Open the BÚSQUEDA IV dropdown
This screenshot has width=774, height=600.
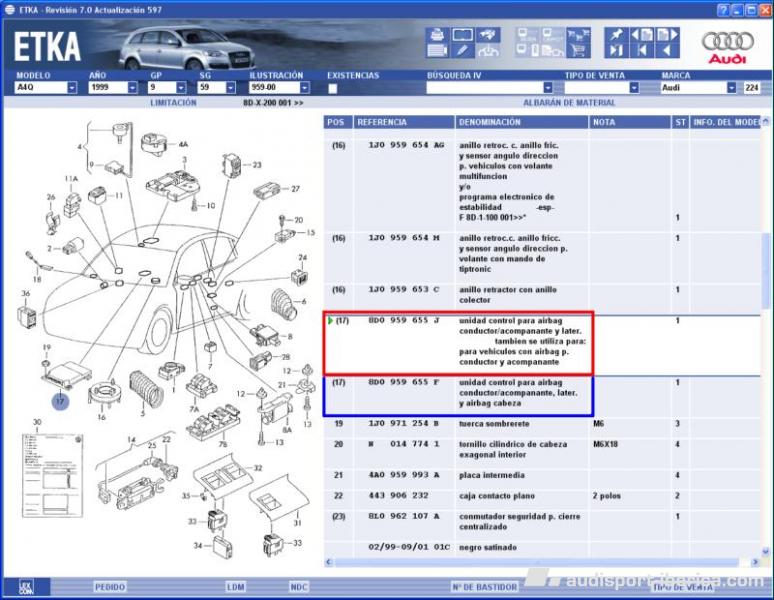(x=548, y=88)
